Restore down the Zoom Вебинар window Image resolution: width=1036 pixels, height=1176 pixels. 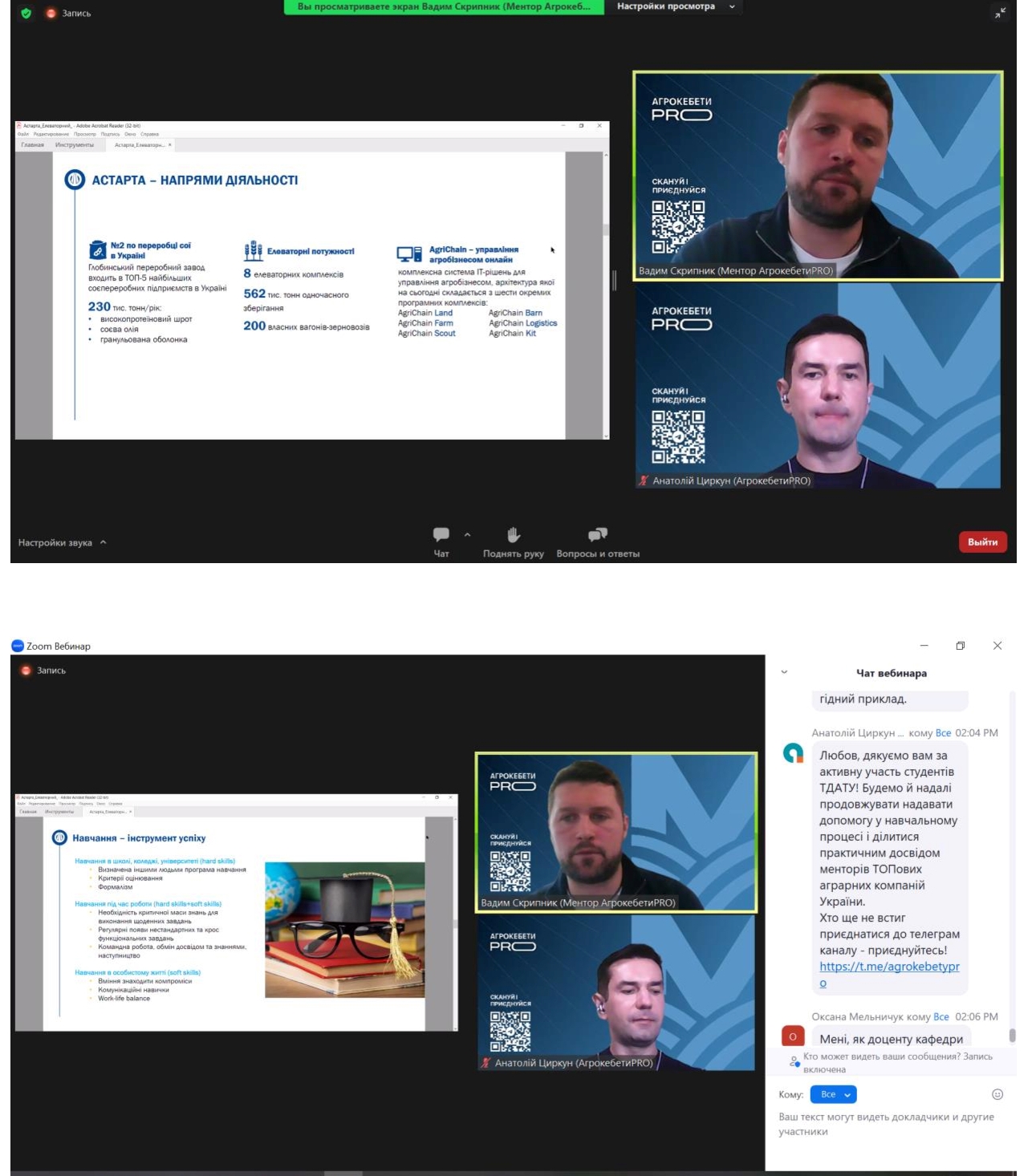point(961,646)
